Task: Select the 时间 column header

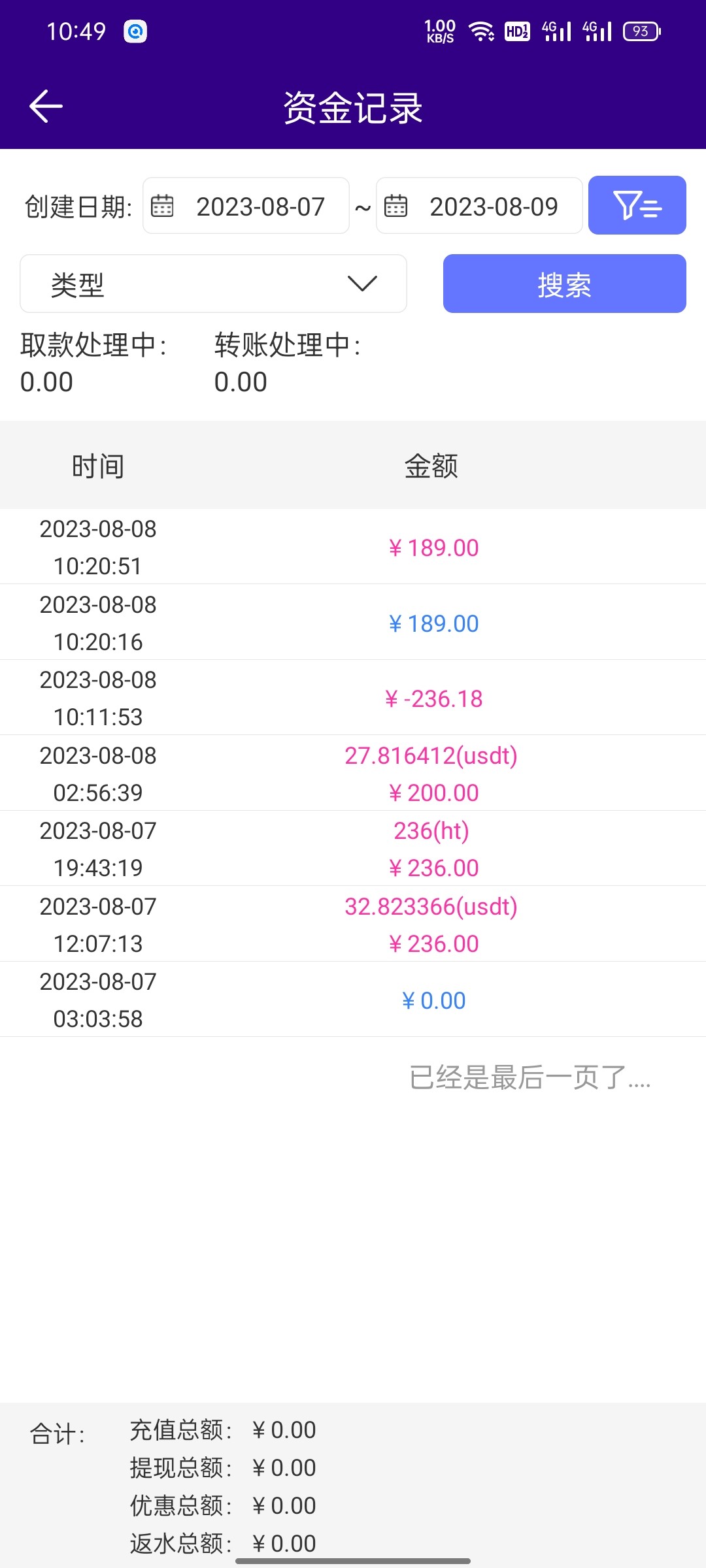Action: pos(98,466)
